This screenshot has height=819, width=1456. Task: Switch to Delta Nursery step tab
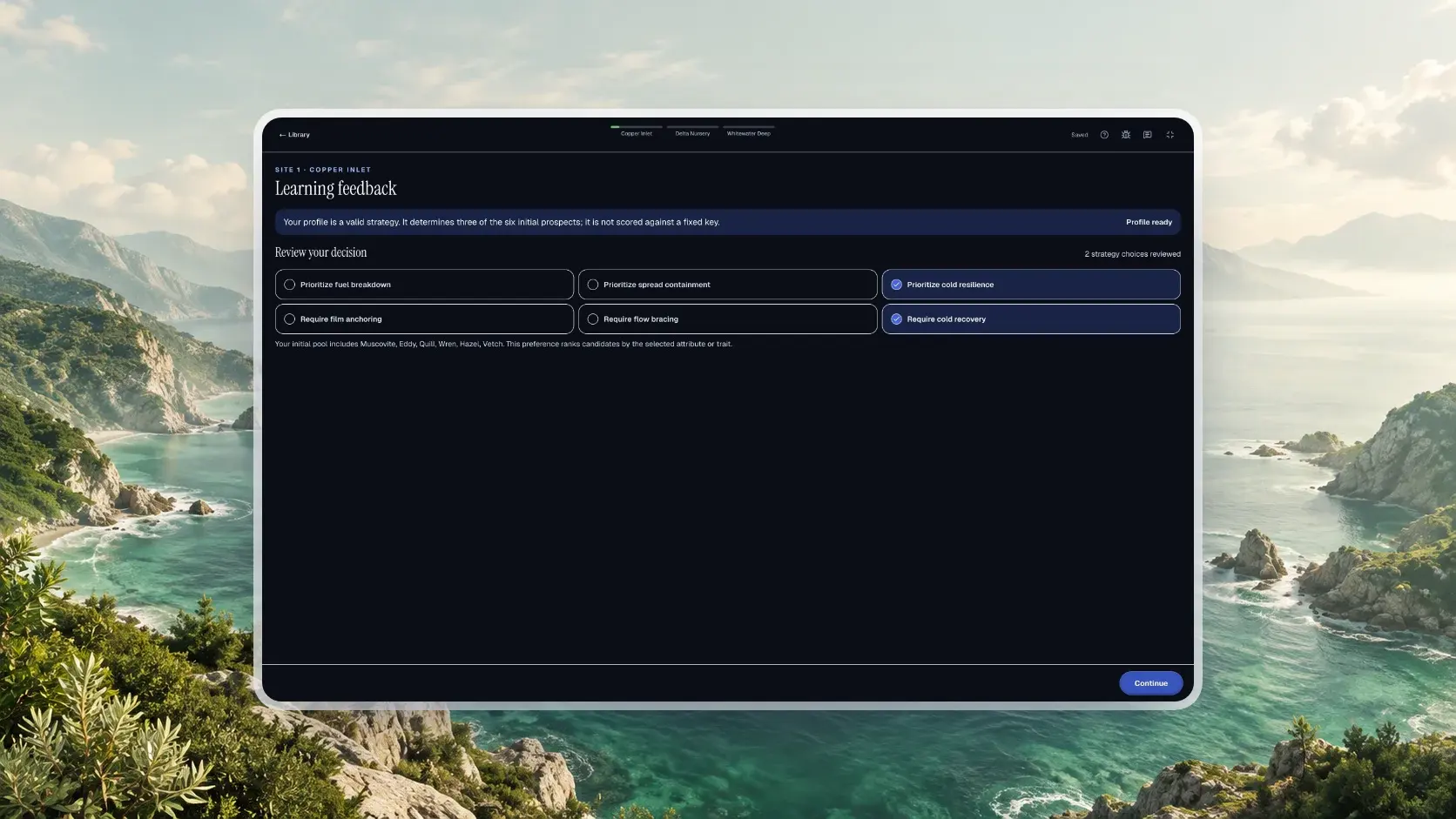coord(692,131)
